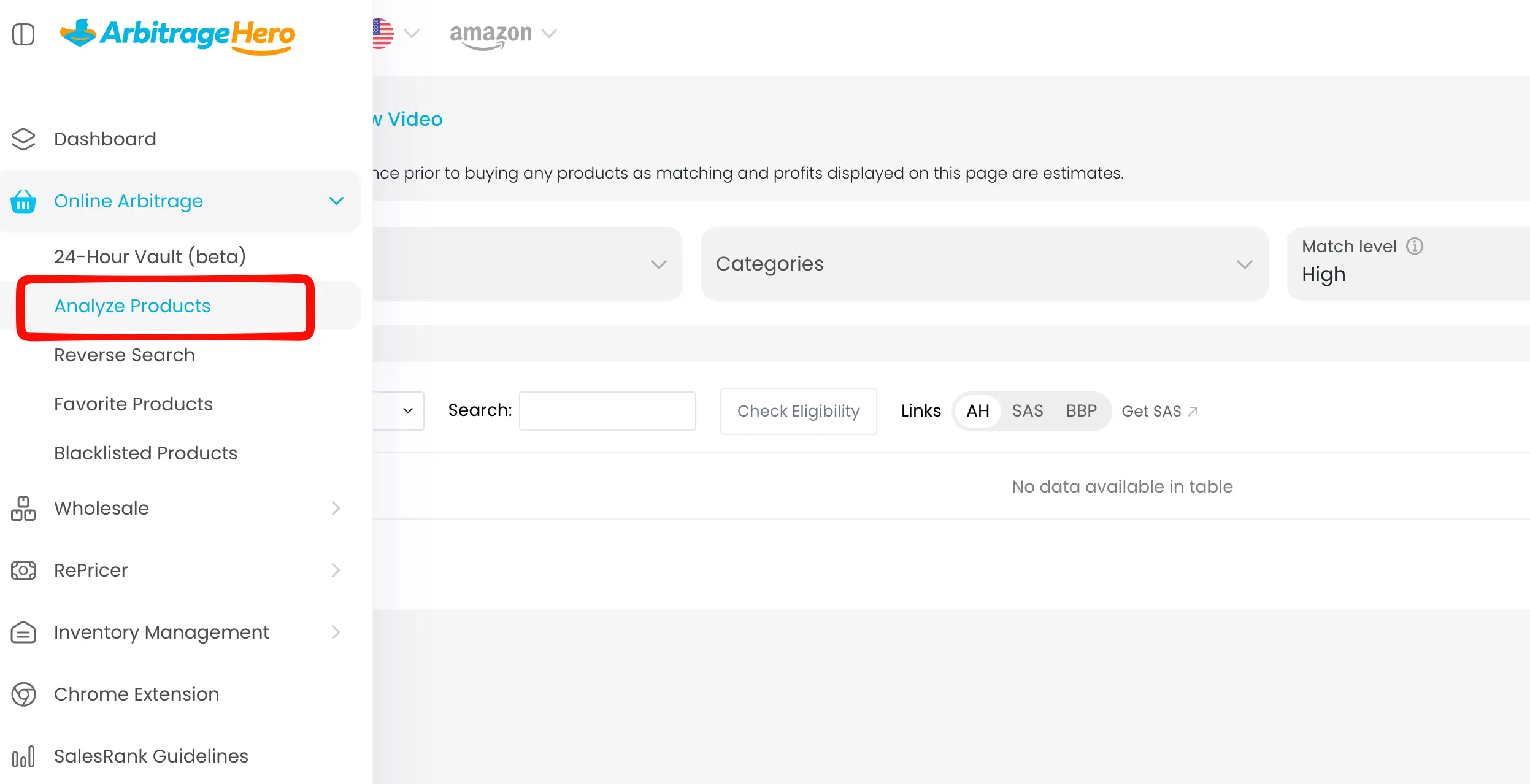
Task: Open the Amazon marketplace dropdown arrow
Action: coord(549,33)
